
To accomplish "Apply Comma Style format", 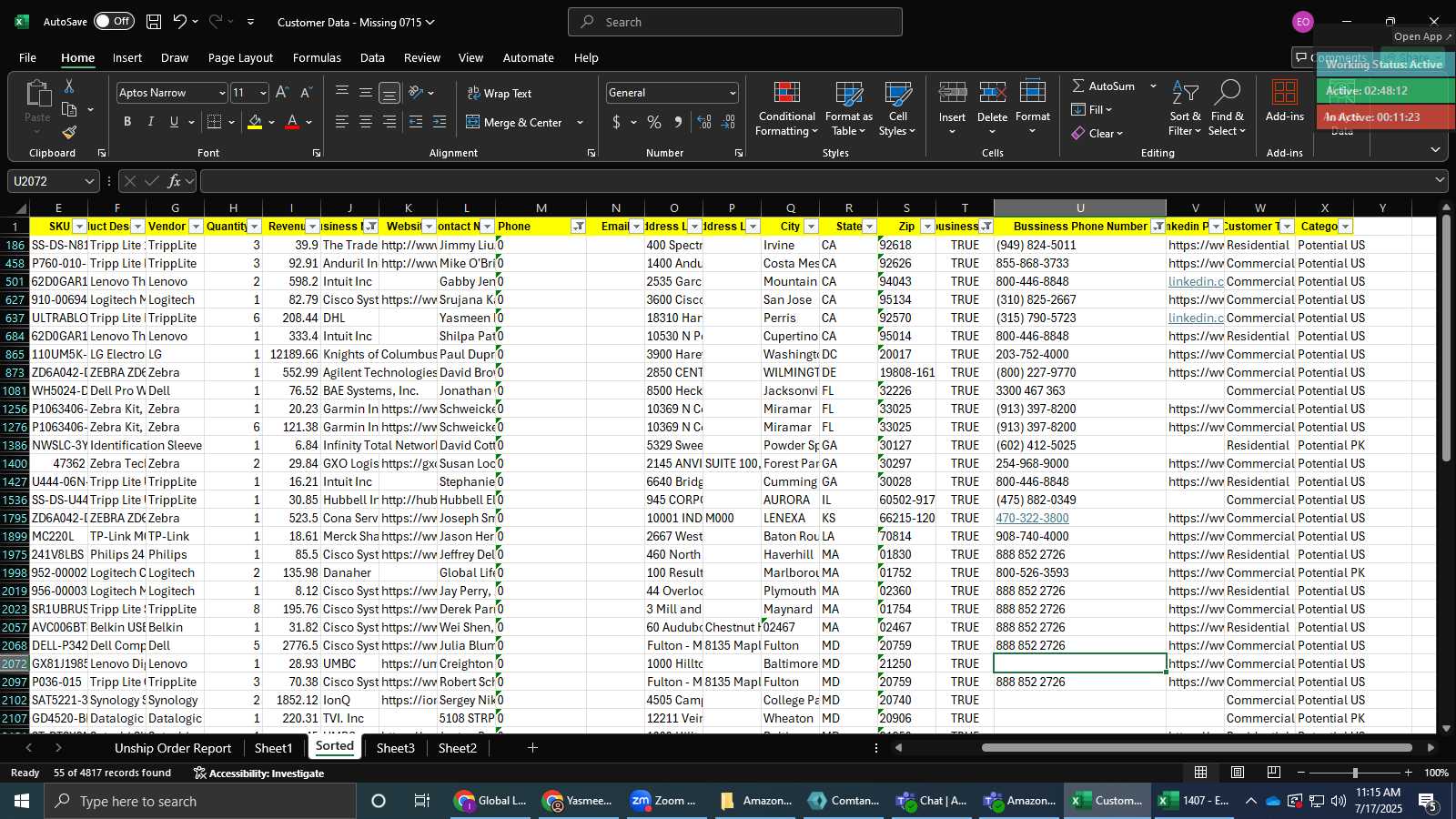I will (678, 122).
